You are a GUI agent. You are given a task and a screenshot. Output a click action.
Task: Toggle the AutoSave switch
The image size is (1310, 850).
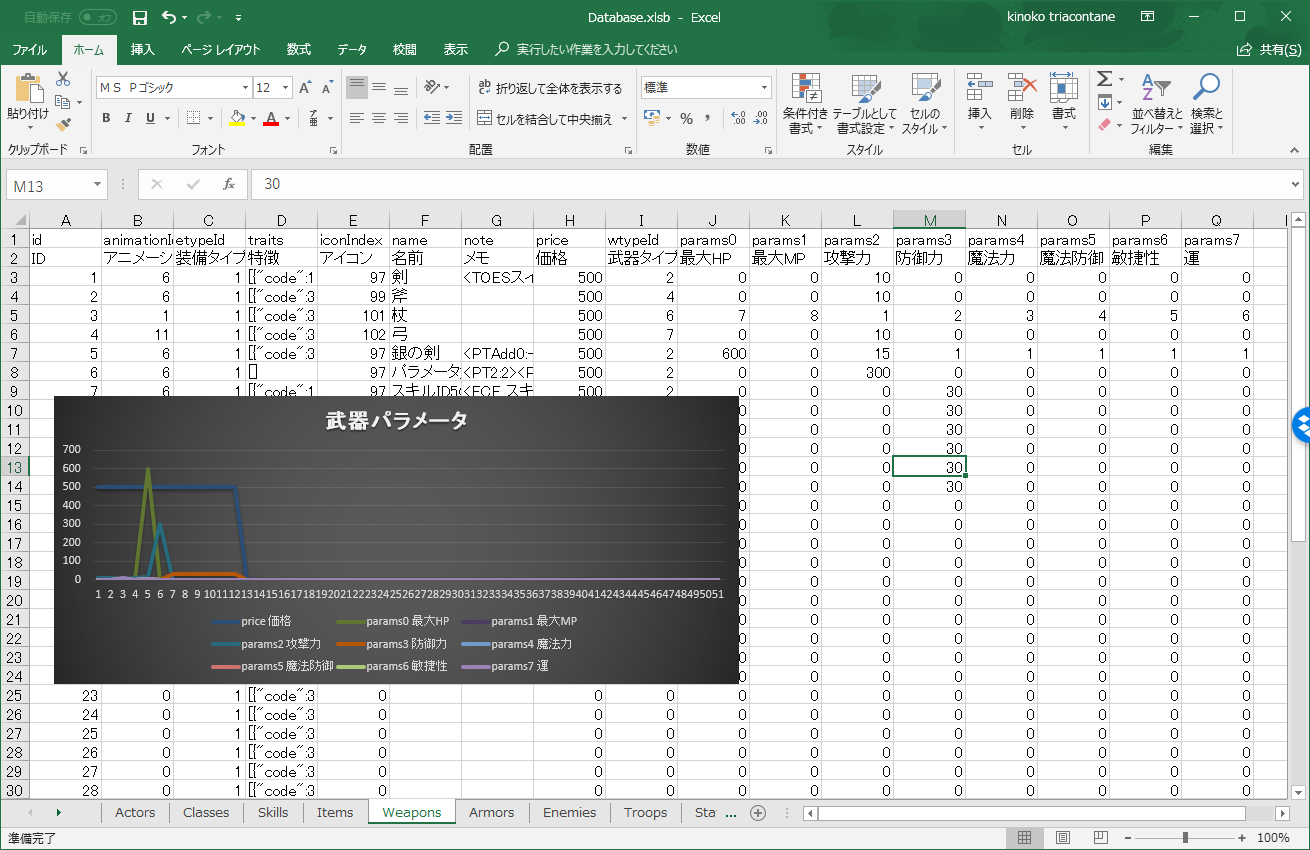coord(97,18)
